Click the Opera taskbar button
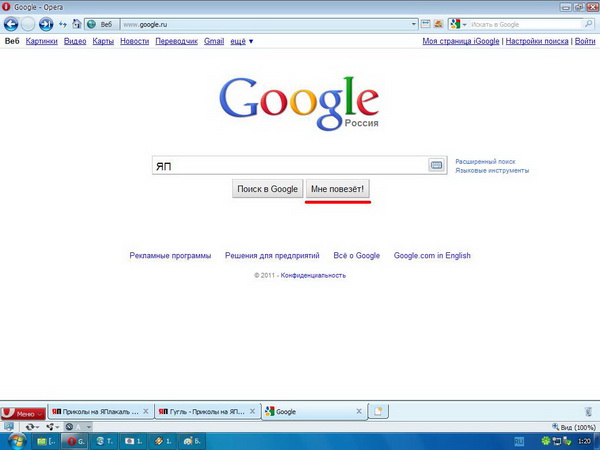Screen dimensions: 600x450 point(75,442)
